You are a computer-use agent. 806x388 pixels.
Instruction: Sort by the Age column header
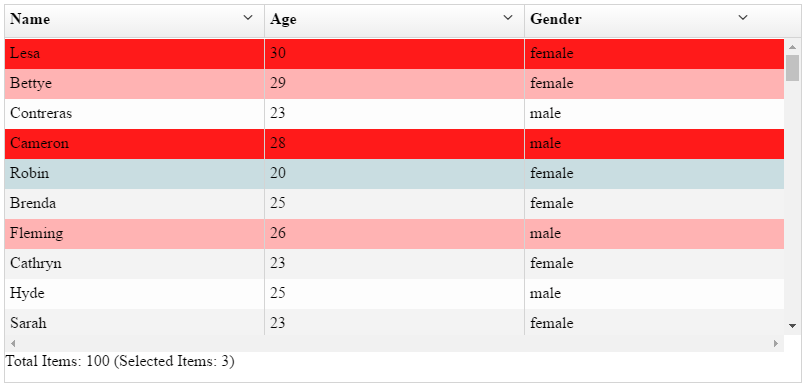tap(284, 20)
